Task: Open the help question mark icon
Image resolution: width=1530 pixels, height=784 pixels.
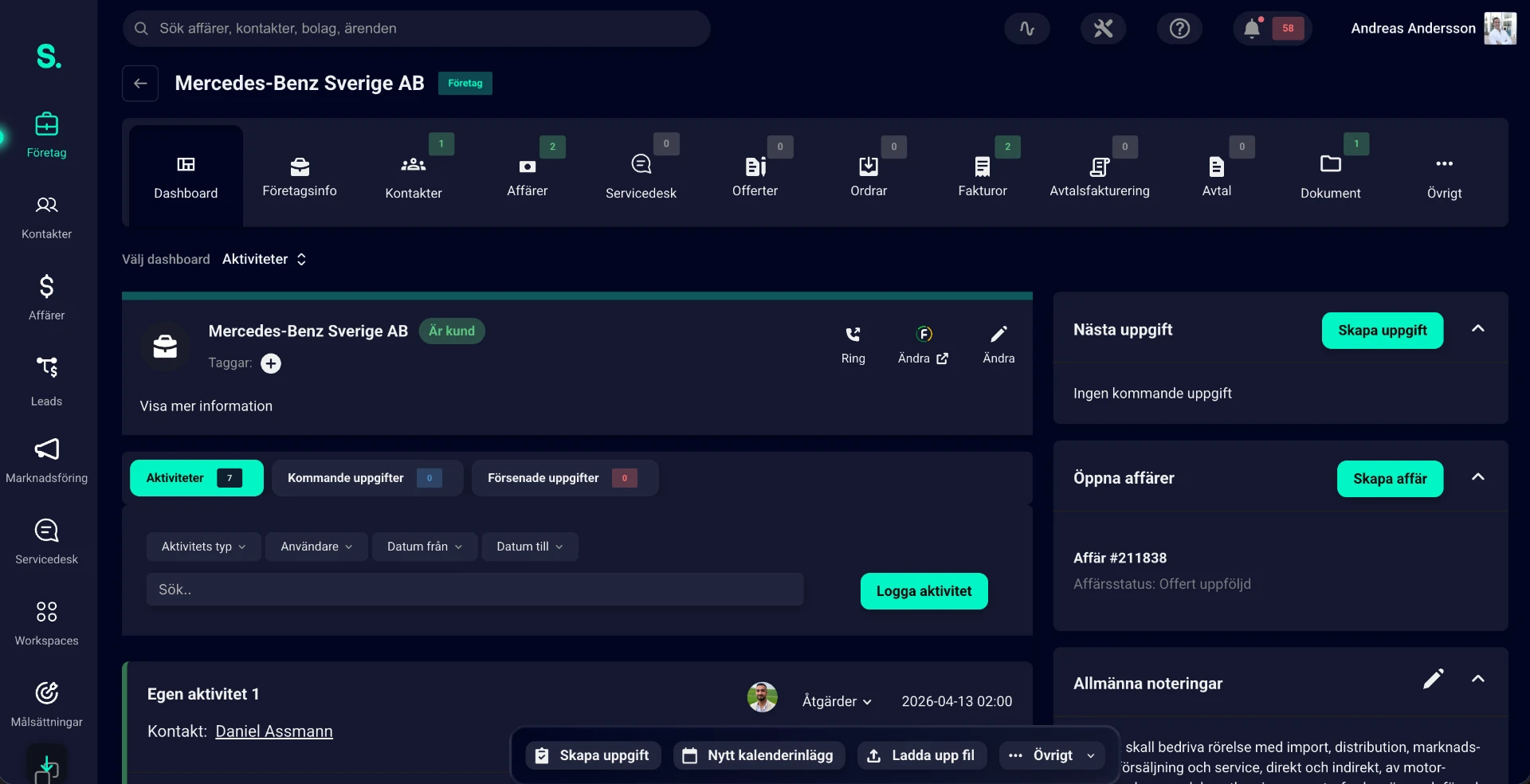Action: [x=1179, y=29]
